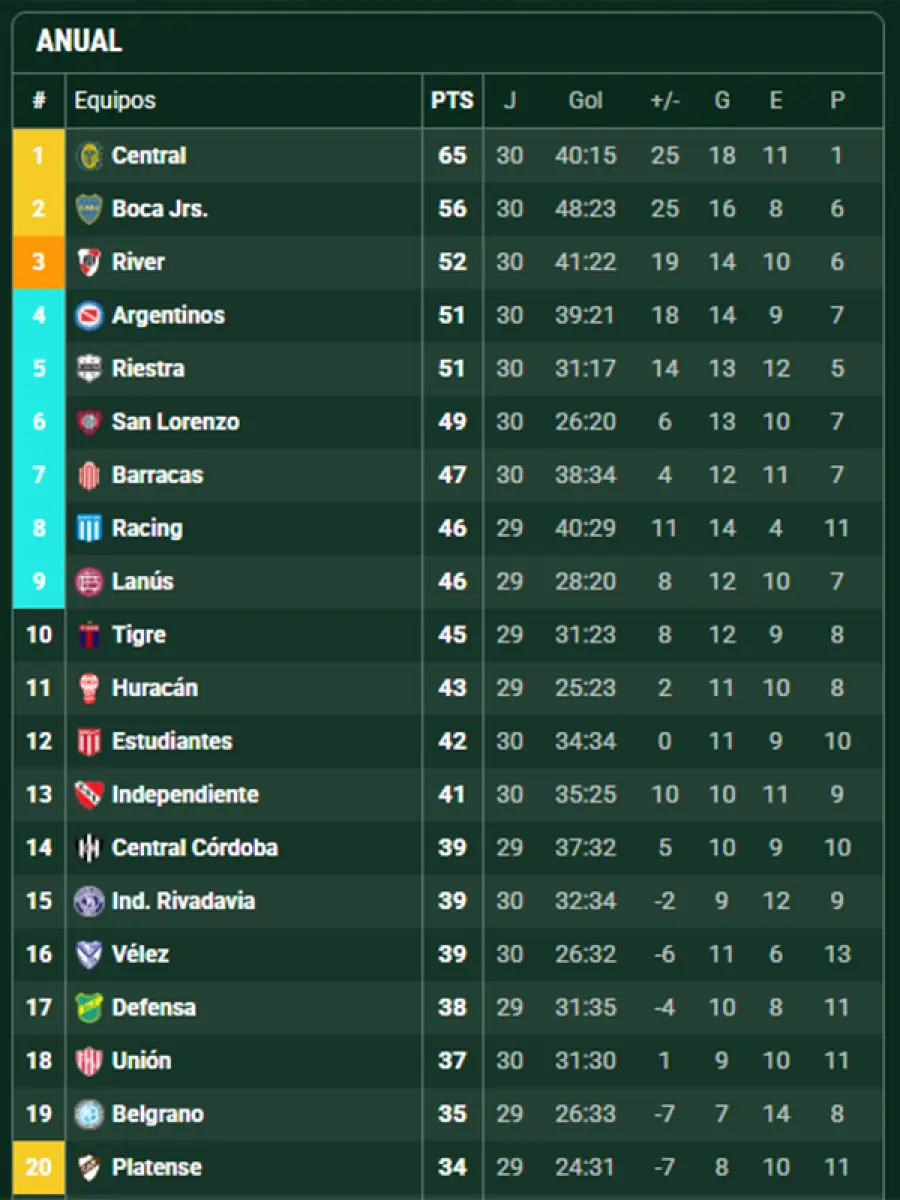Screen dimensions: 900x1200
Task: Click the Belgrano light blue crest
Action: point(89,1114)
